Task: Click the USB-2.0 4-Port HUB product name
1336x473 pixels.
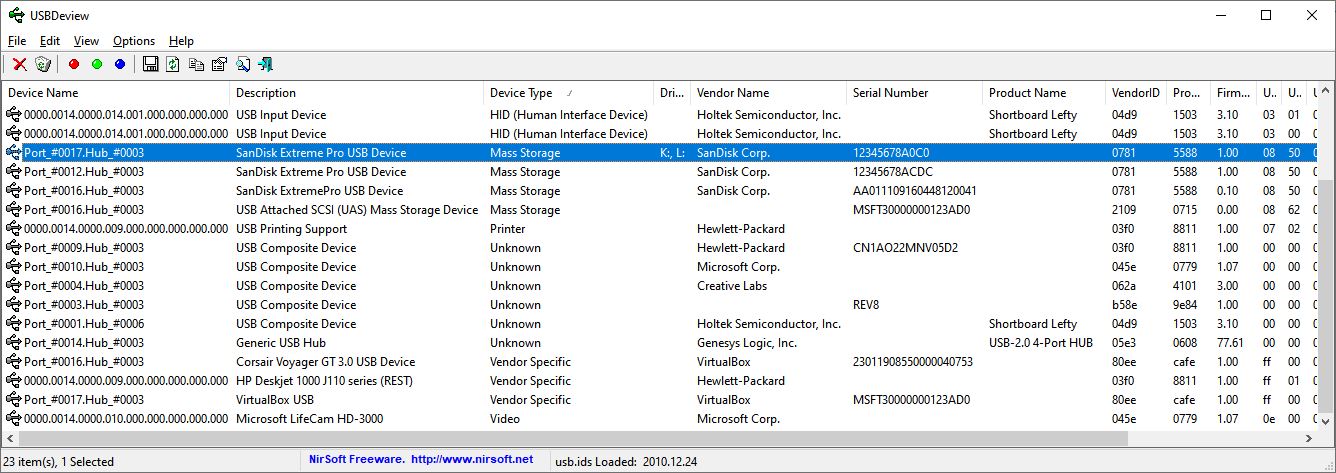Action: tap(1041, 343)
